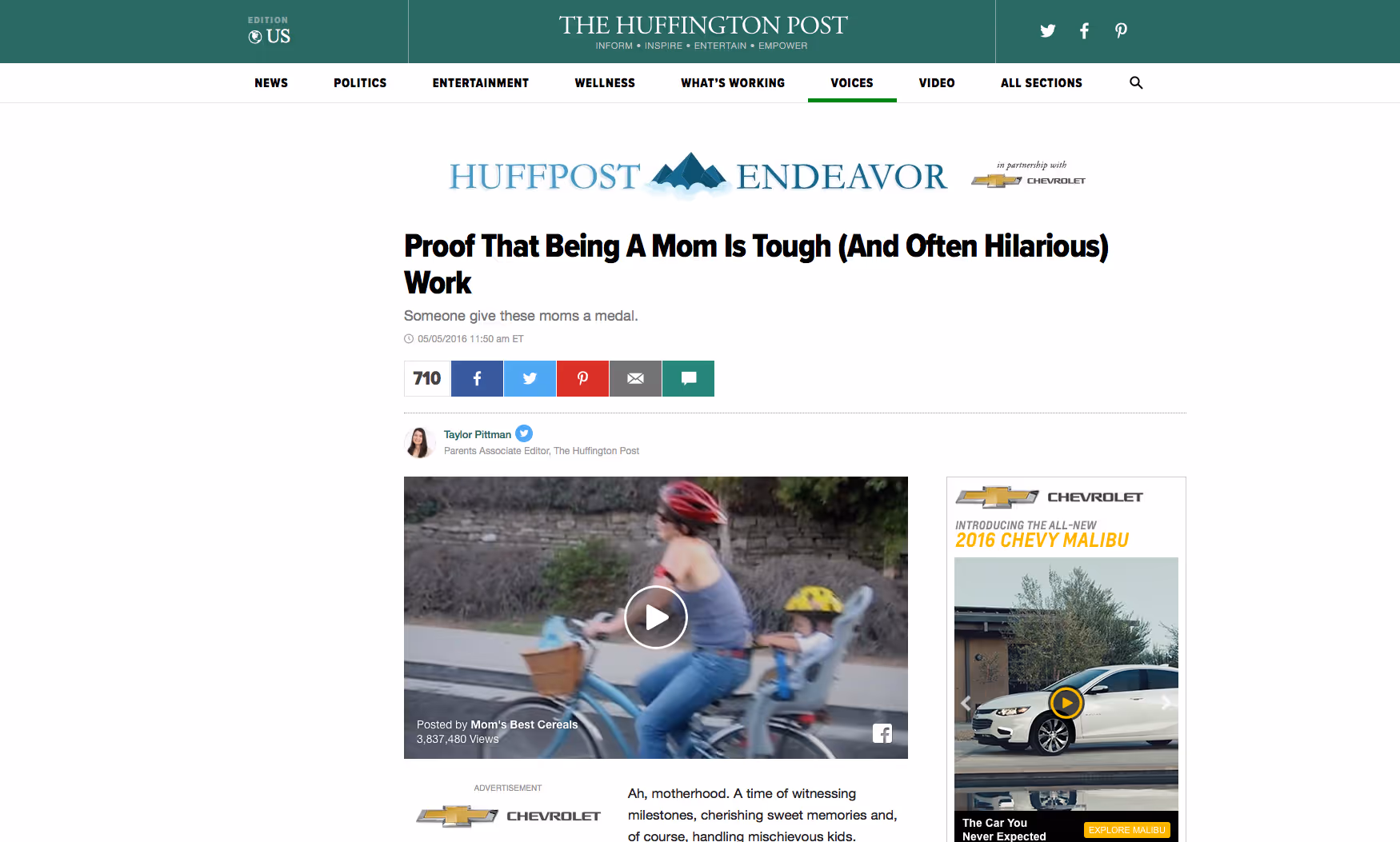
Task: Follow Taylor Pittman via Twitter badge
Action: coord(524,433)
